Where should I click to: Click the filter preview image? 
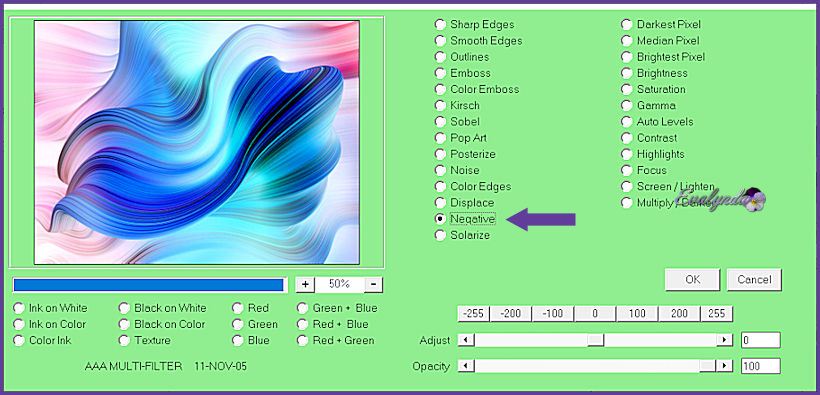(197, 142)
